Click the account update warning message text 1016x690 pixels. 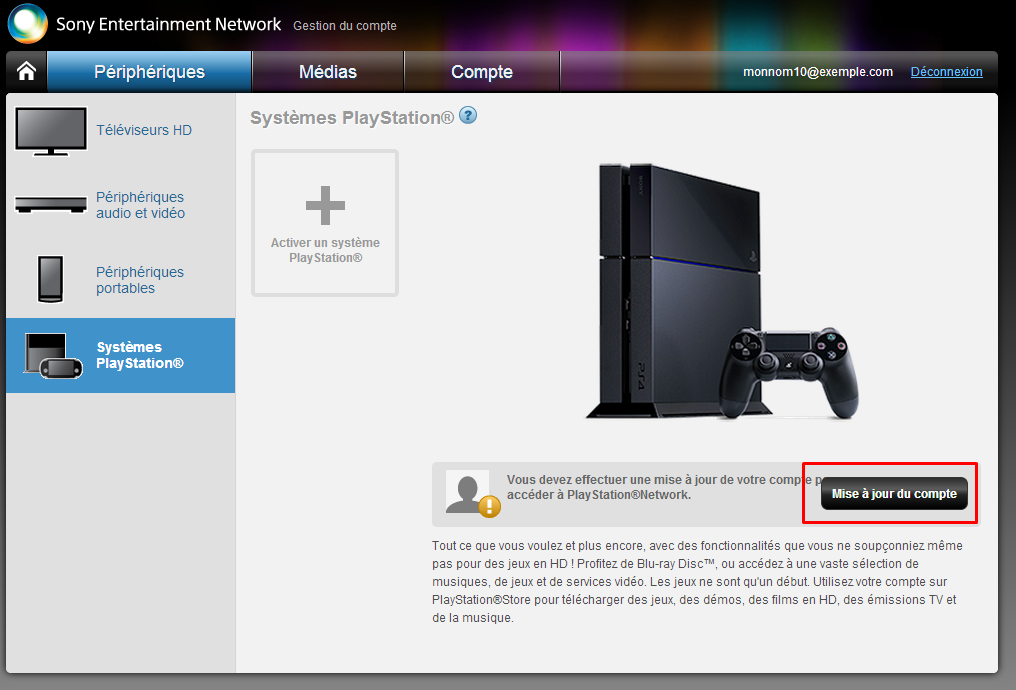click(x=664, y=487)
